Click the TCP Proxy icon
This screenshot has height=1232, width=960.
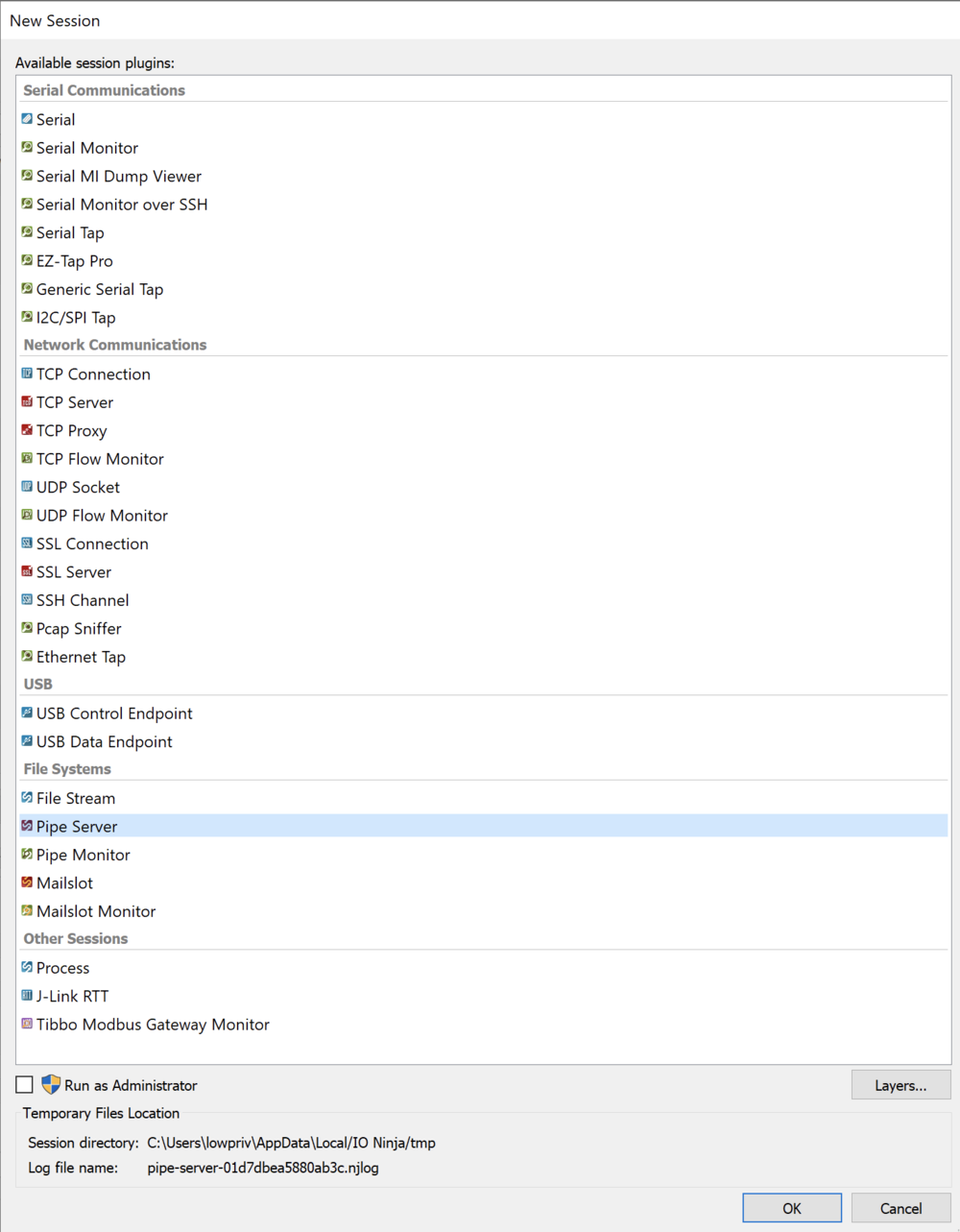tap(27, 430)
